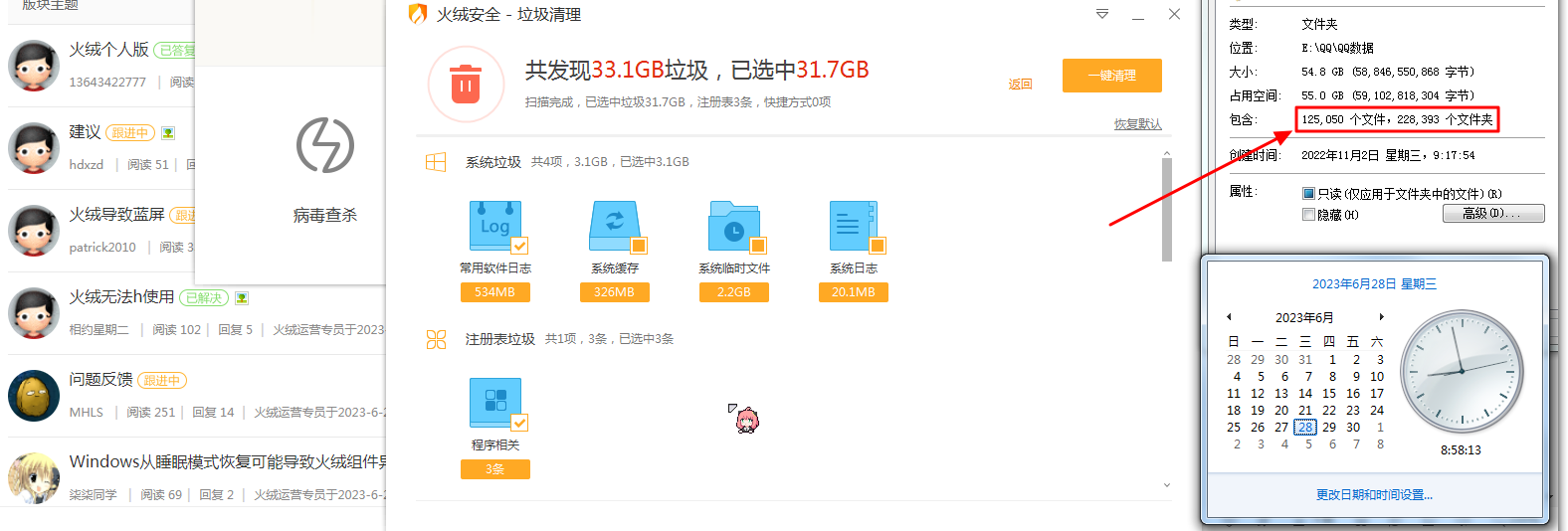Open 更改日期和时间设置 link
Screen dimensions: 1568x531
1374,495
